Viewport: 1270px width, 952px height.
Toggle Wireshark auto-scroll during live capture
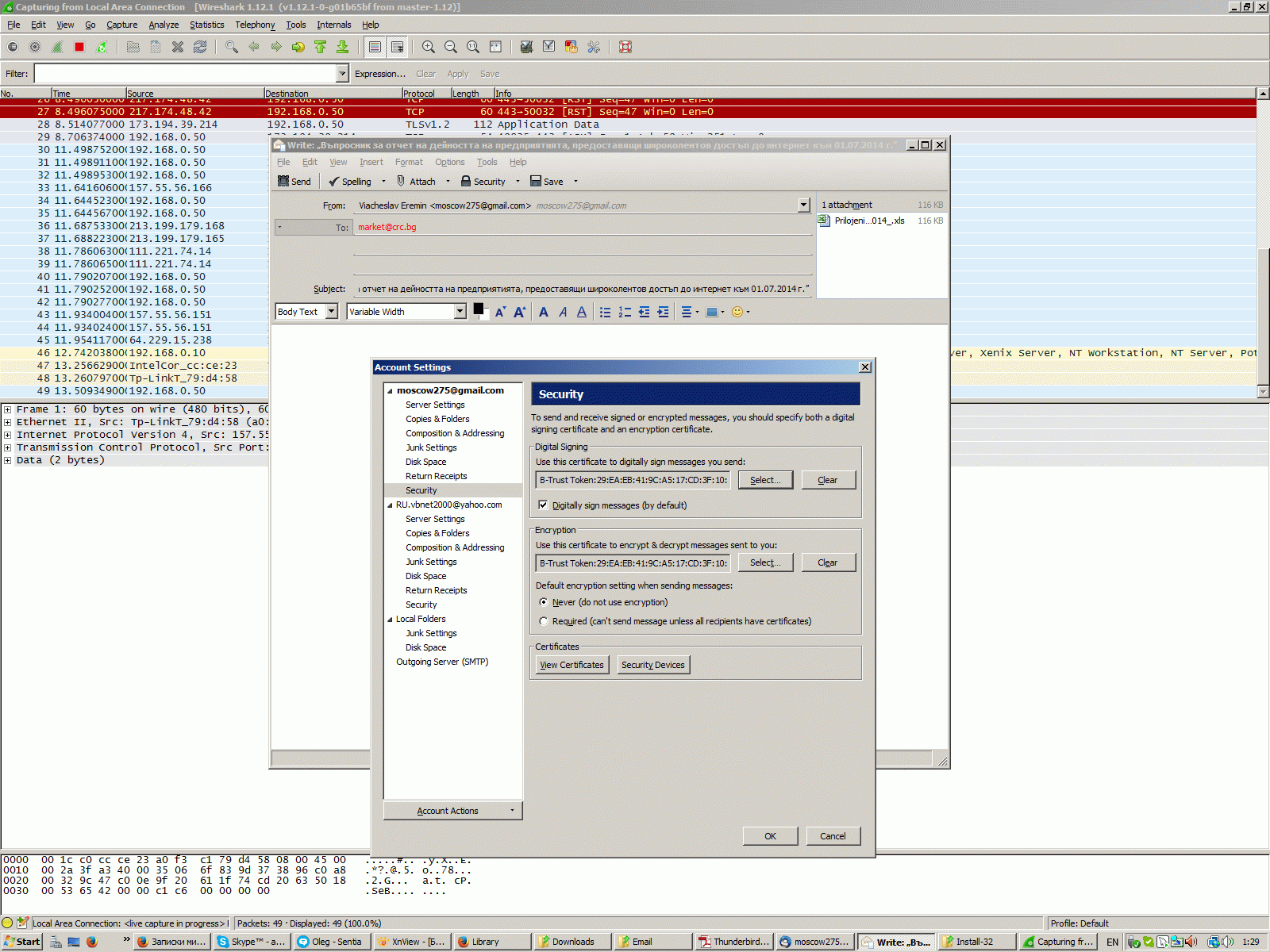[x=397, y=47]
